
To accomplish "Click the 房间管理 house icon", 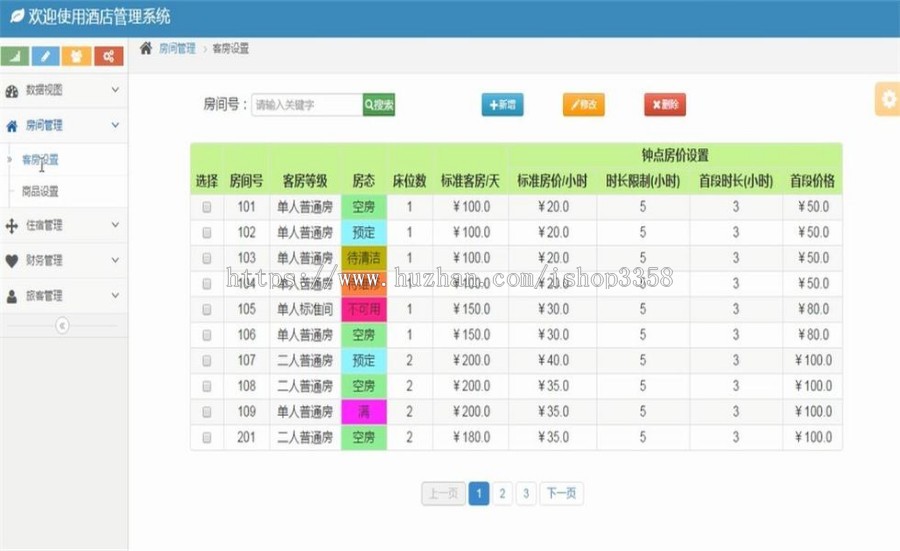I will click(x=11, y=126).
